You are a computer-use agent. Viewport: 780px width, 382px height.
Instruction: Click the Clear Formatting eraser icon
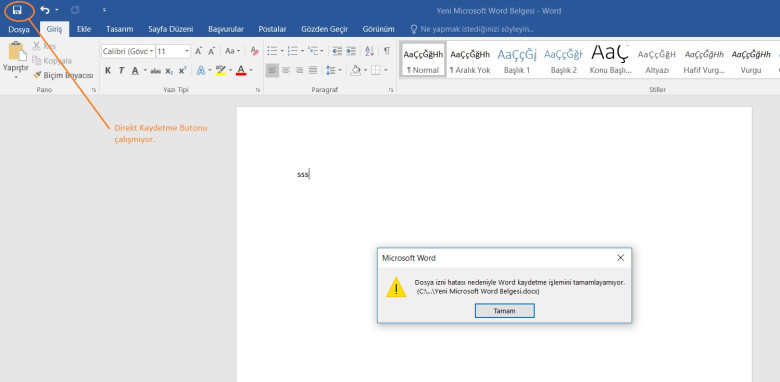(x=254, y=51)
